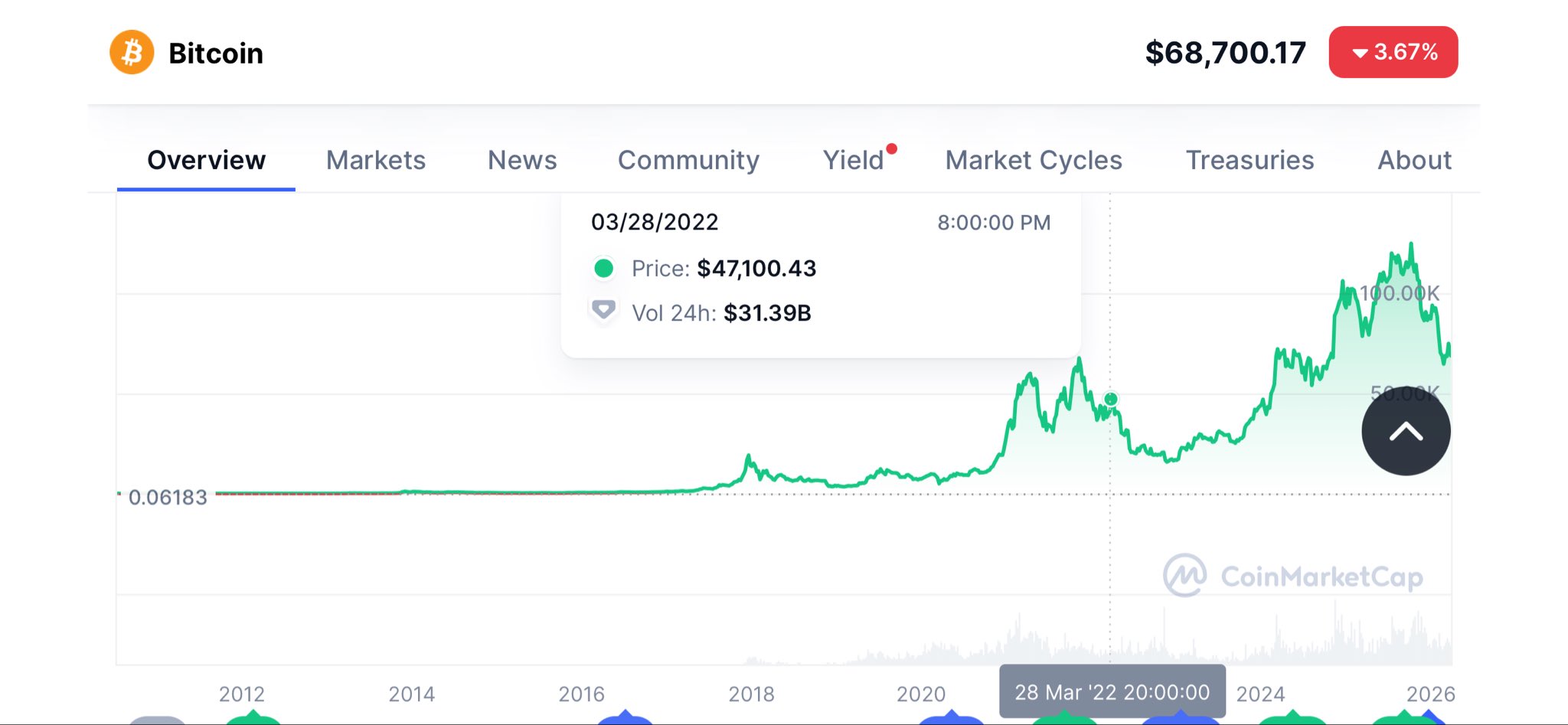The height and width of the screenshot is (725, 1568).
Task: Click the green event marker below 2012
Action: click(x=253, y=718)
